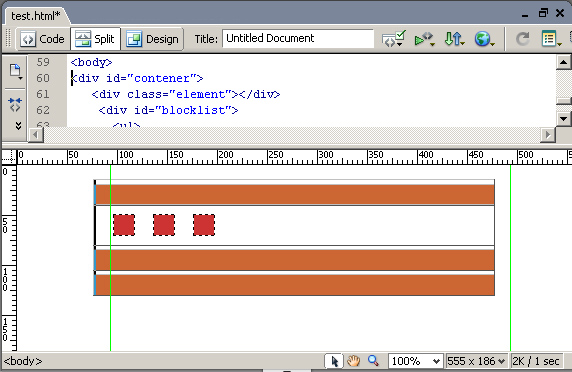Open the Check browser compatibility menu
572x372 pixels.
click(x=394, y=39)
